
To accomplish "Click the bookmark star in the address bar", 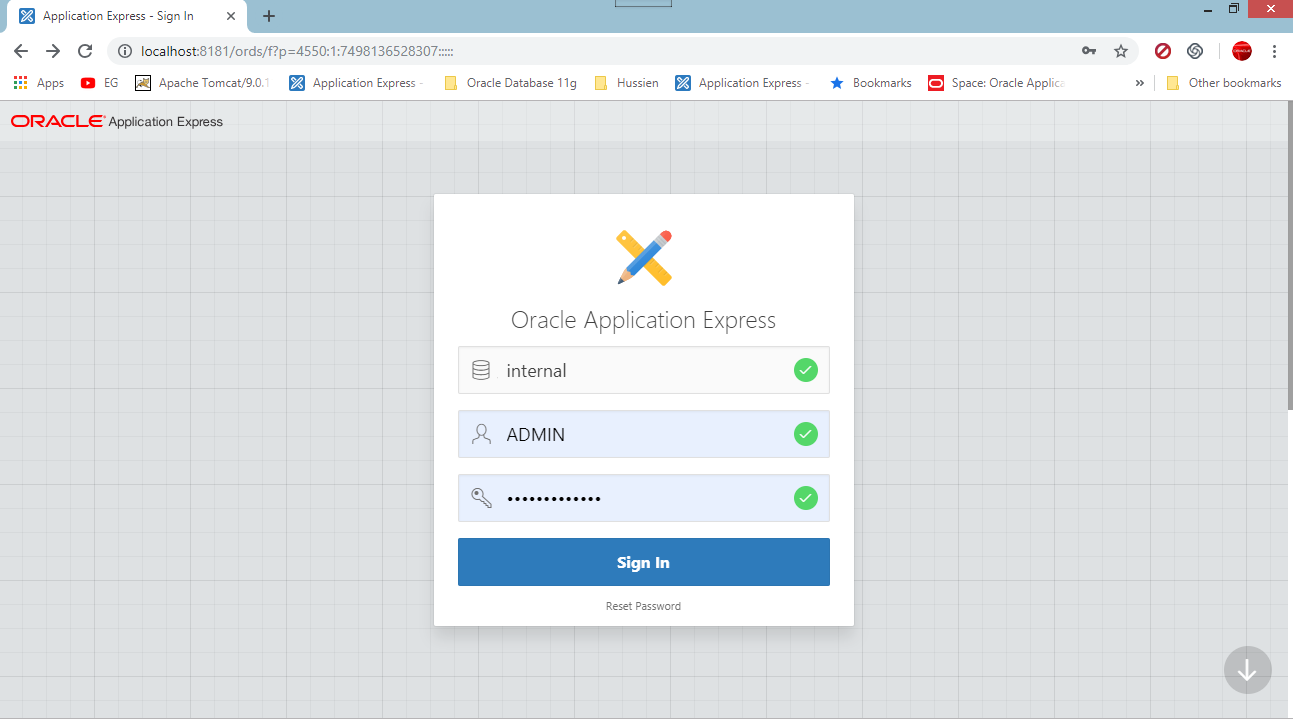I will [x=1121, y=51].
